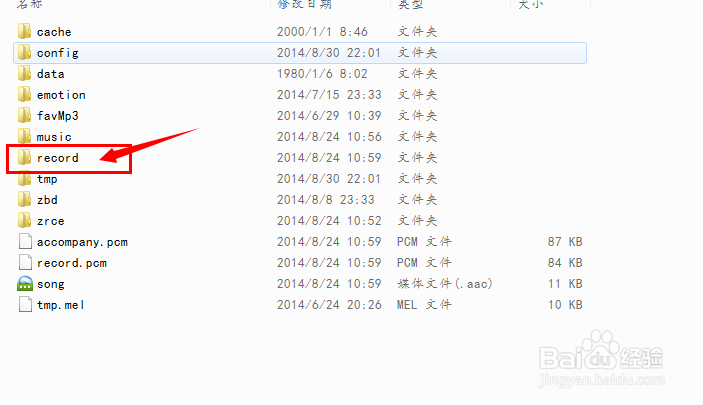
Task: Sort by the 修改日期 column header
Action: pyautogui.click(x=305, y=4)
